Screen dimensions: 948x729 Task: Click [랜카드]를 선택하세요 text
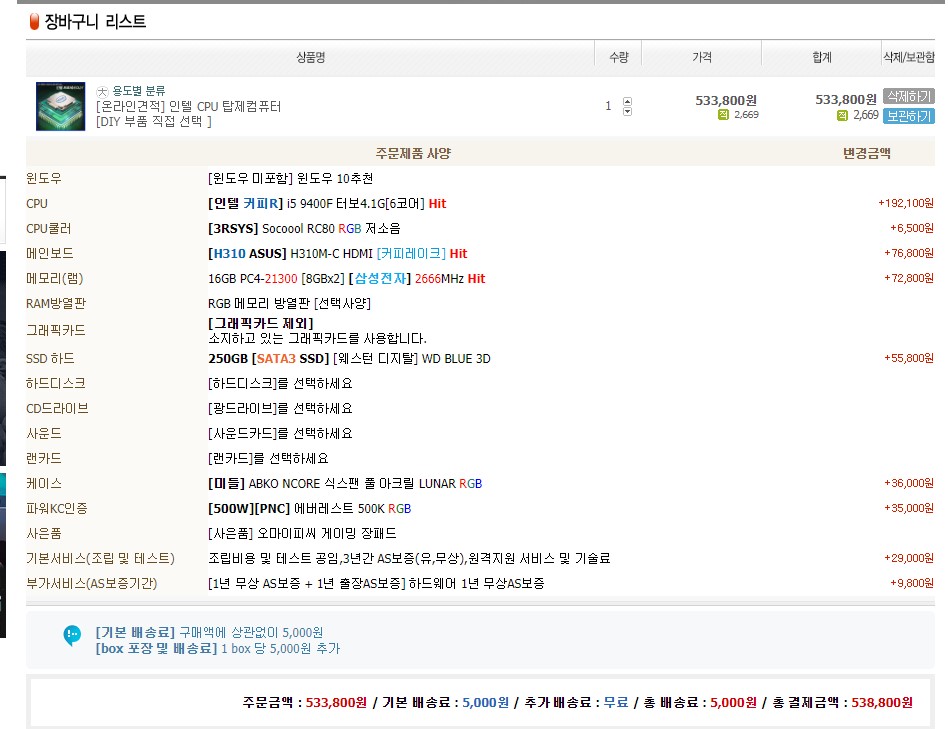[x=268, y=459]
